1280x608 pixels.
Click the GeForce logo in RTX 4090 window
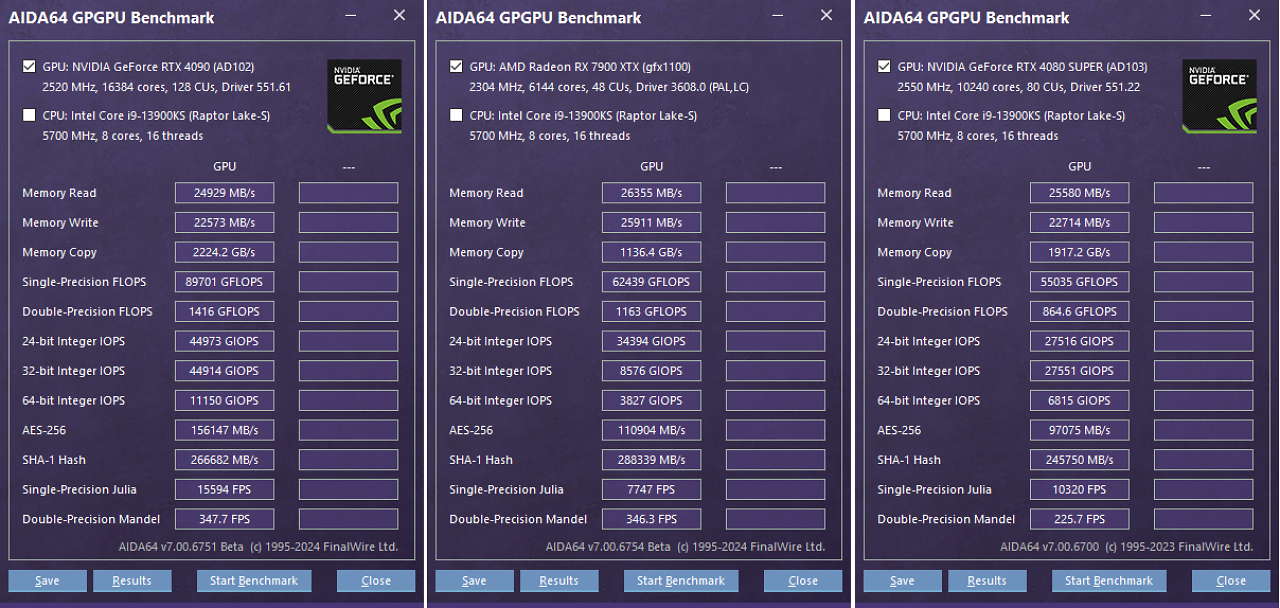[364, 96]
